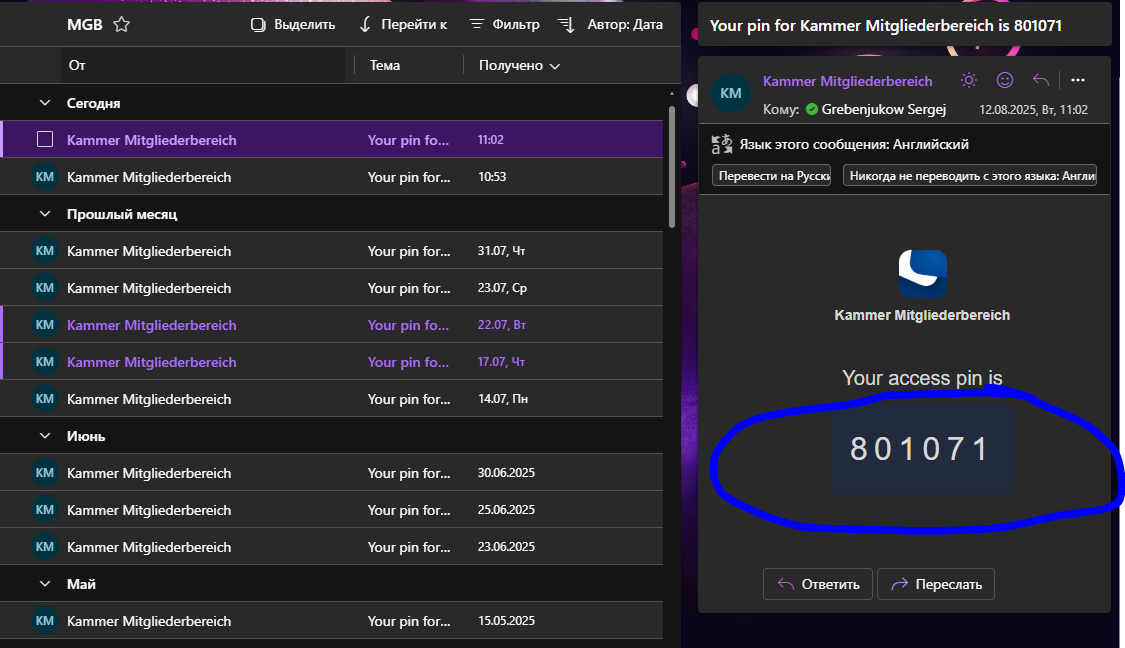1125x648 pixels.
Task: Open sender name Kammer Mitgliederbereich in reading pane
Action: (x=847, y=81)
